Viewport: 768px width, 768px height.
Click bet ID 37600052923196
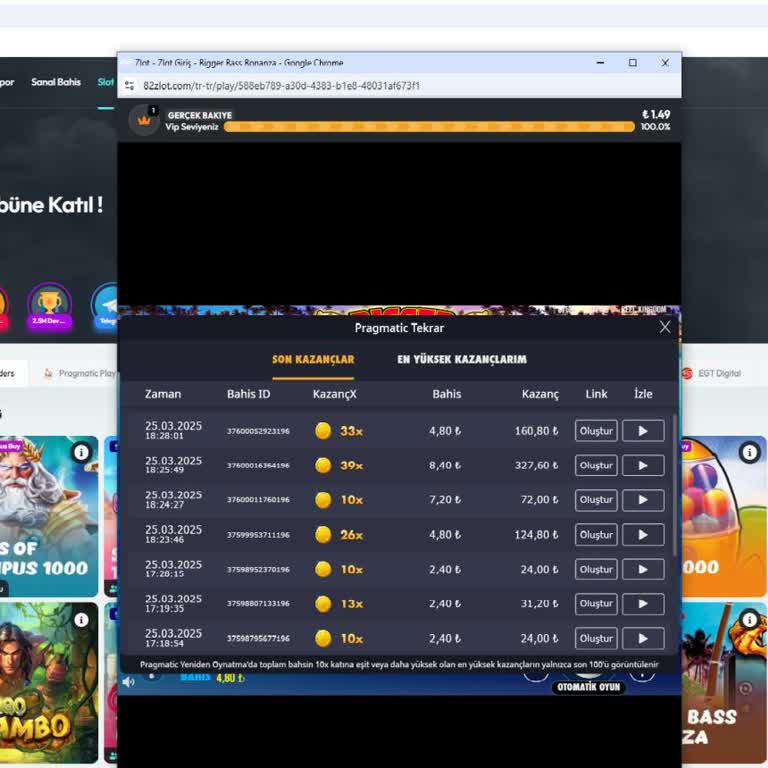coord(258,431)
